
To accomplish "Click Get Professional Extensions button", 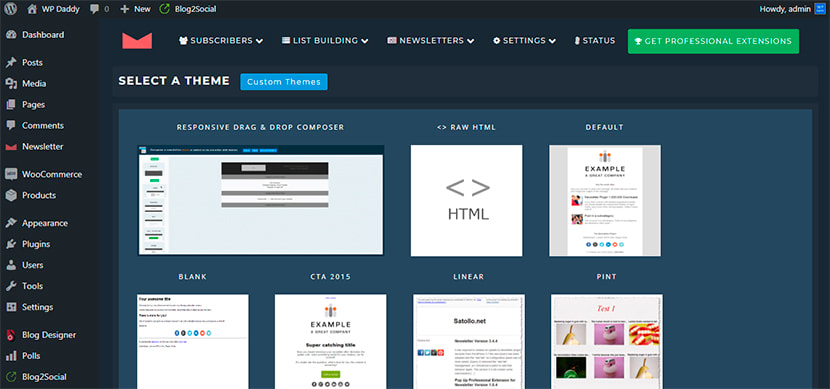I will pyautogui.click(x=713, y=41).
